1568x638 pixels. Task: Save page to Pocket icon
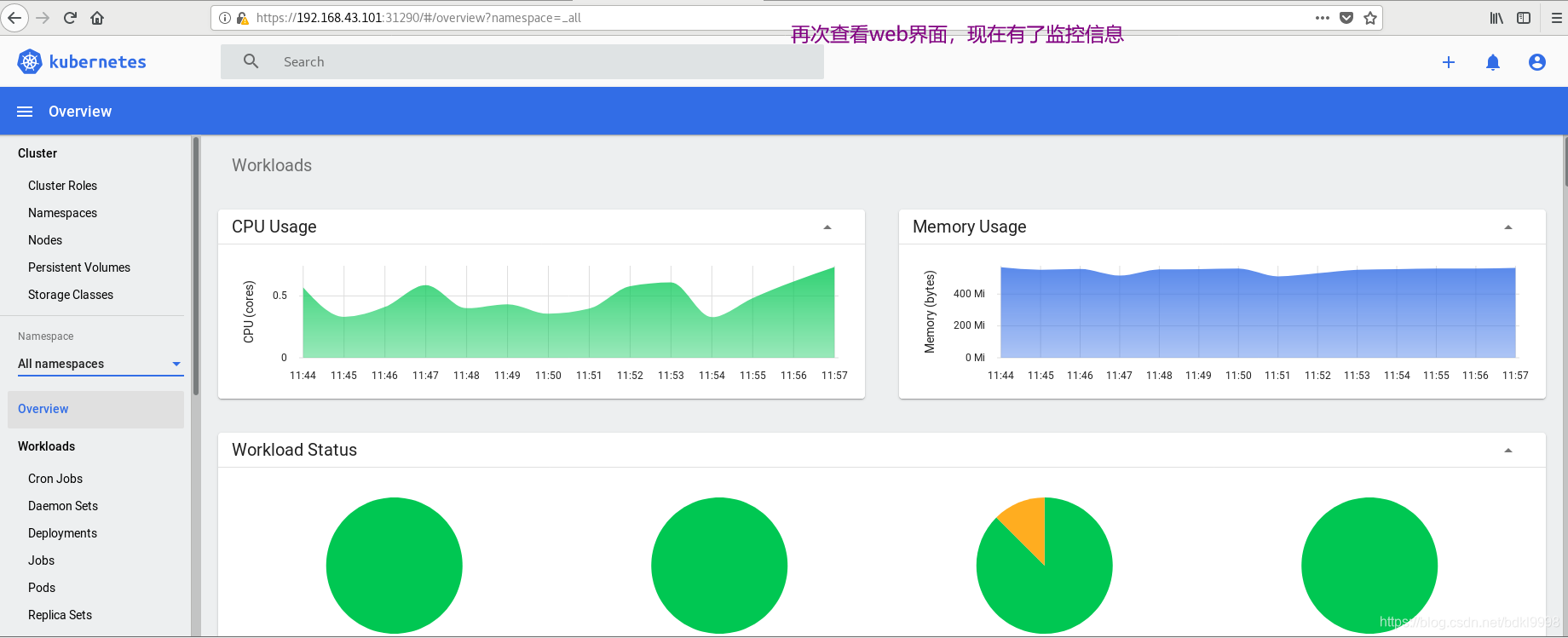pos(1346,18)
